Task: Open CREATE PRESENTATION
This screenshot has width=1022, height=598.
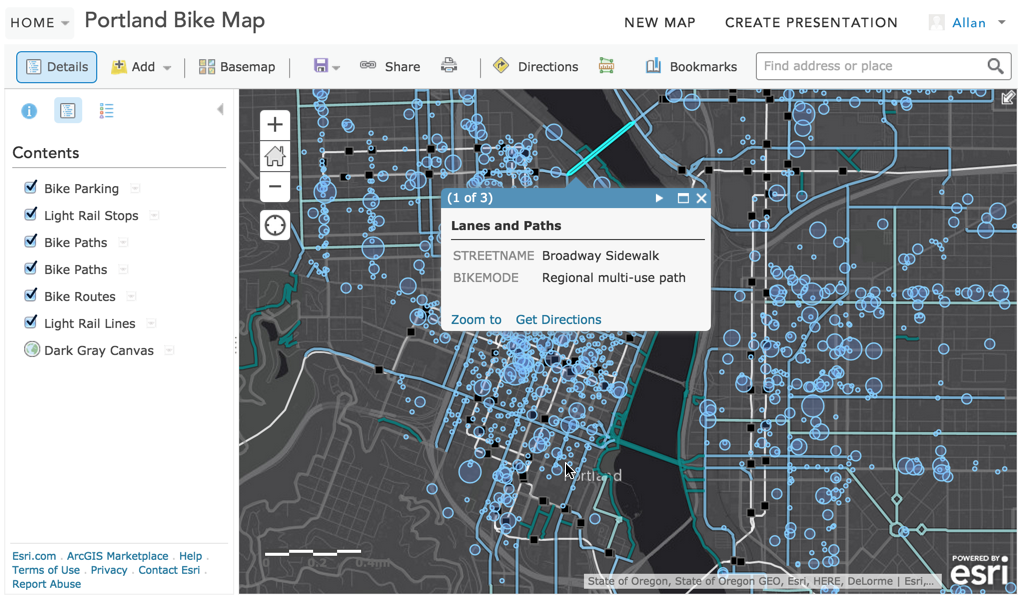Action: click(811, 23)
